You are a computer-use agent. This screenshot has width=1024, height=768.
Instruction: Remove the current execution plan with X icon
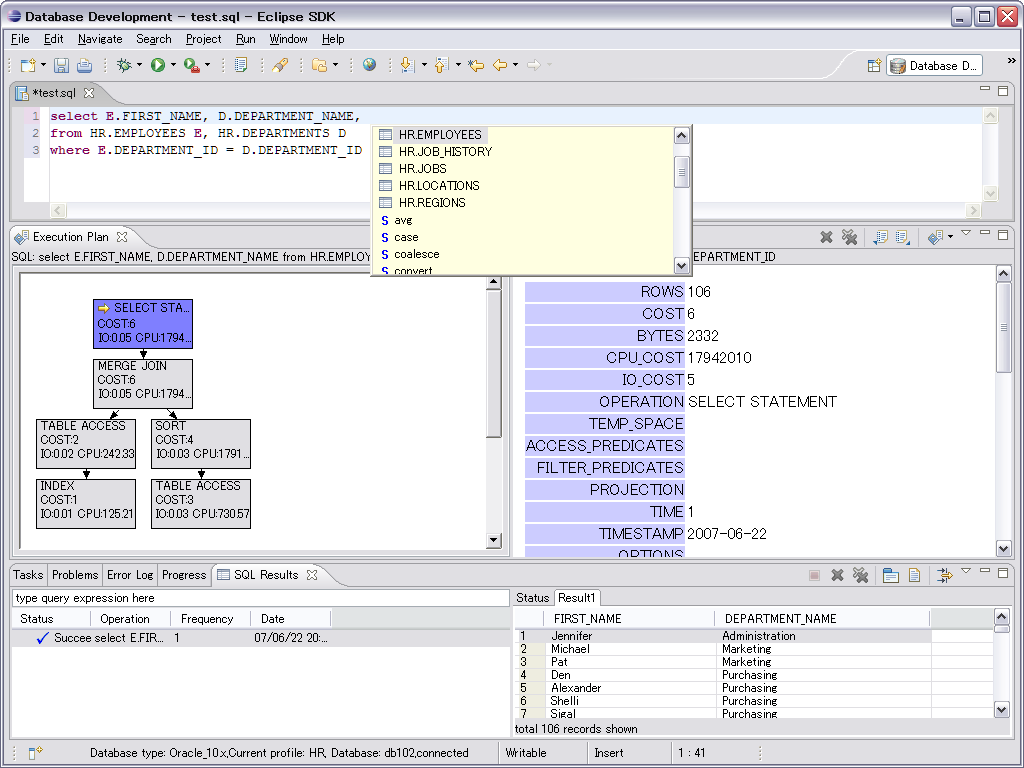point(827,237)
